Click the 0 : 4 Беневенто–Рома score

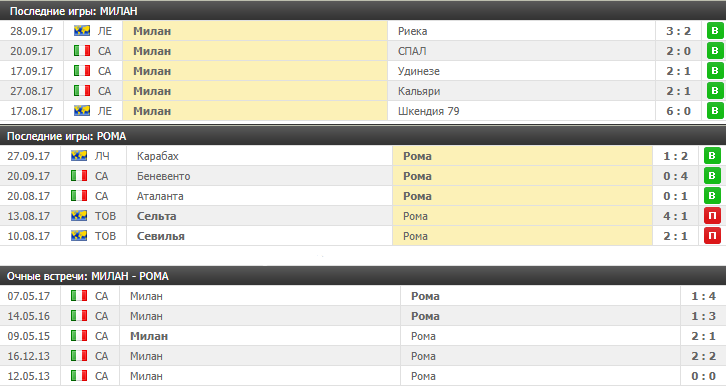676,176
